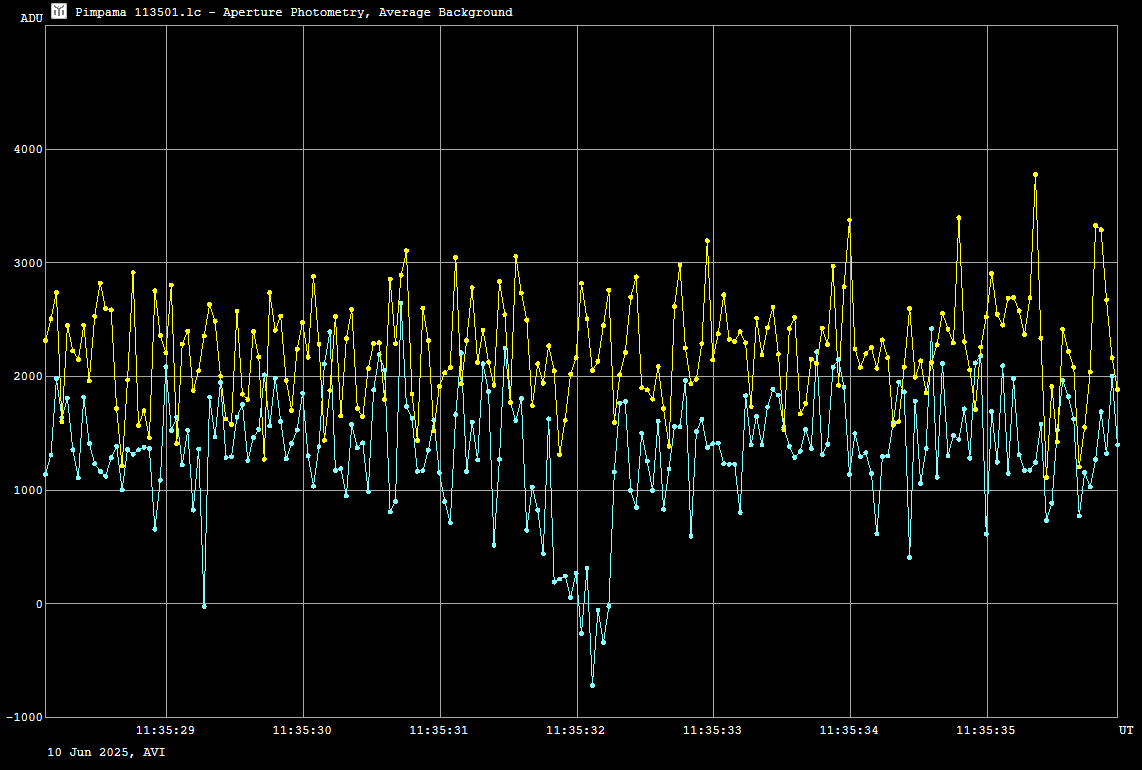The width and height of the screenshot is (1142, 770).
Task: Select the UT axis label
Action: click(x=1125, y=731)
